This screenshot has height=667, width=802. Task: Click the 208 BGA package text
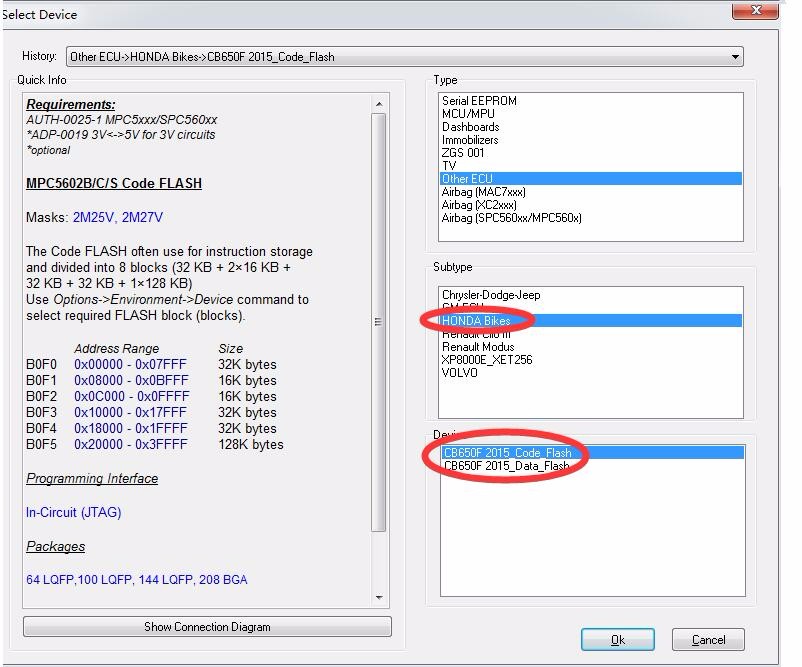click(x=223, y=580)
